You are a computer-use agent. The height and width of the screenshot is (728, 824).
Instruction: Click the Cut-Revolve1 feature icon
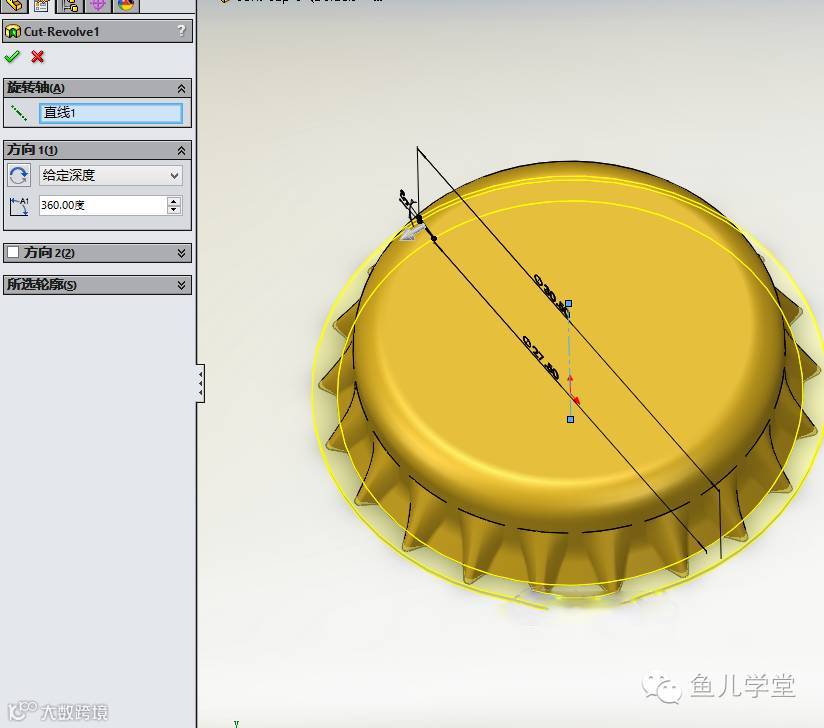click(13, 32)
